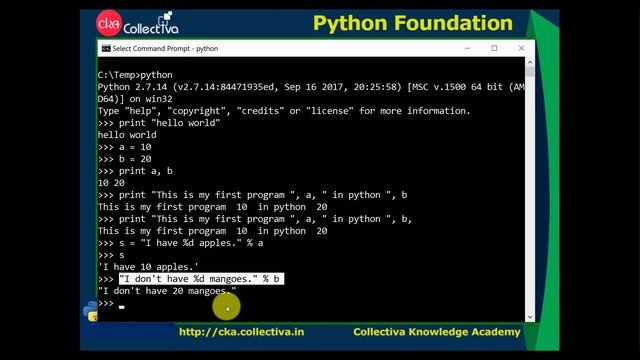The width and height of the screenshot is (640, 360).
Task: Maximize the Command Prompt window
Action: click(494, 48)
